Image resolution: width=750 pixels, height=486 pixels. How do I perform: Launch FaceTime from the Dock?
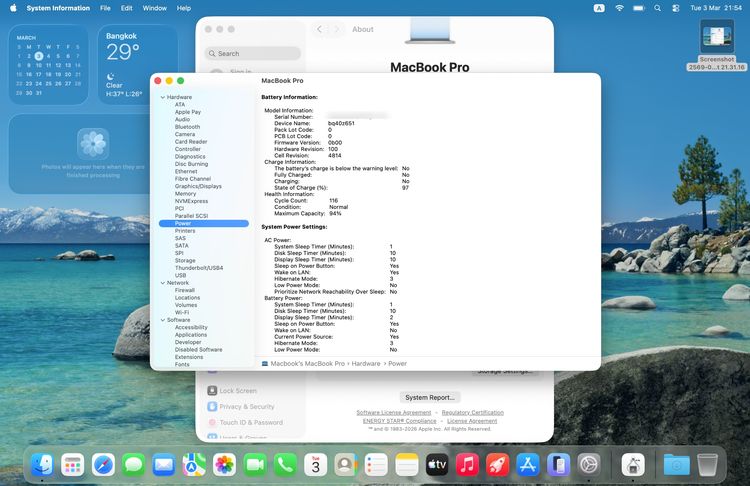click(255, 464)
